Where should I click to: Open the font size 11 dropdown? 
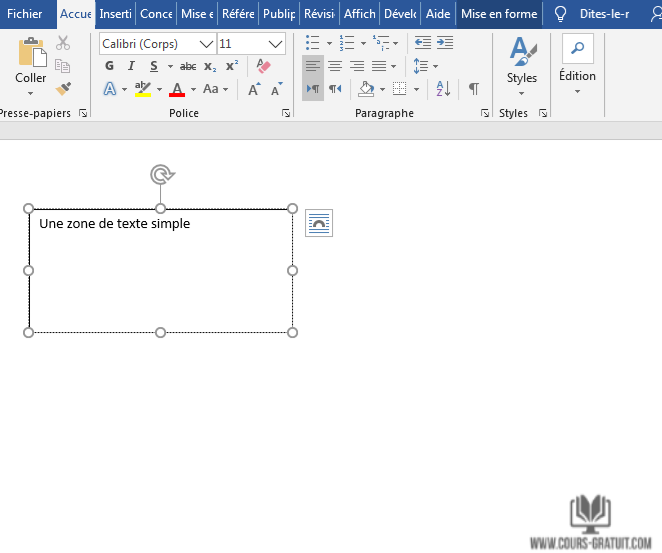pyautogui.click(x=276, y=44)
